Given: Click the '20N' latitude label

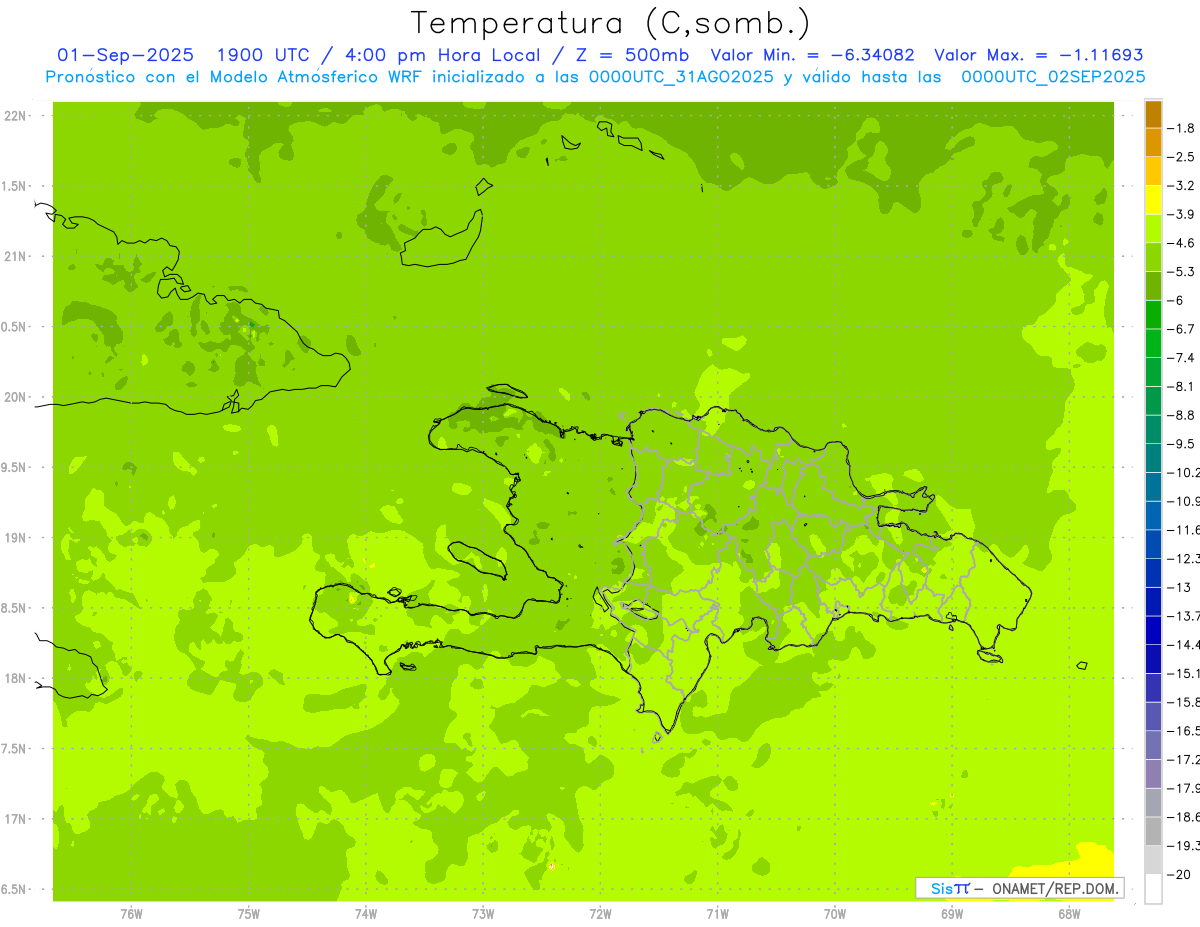Looking at the screenshot, I should 16,397.
